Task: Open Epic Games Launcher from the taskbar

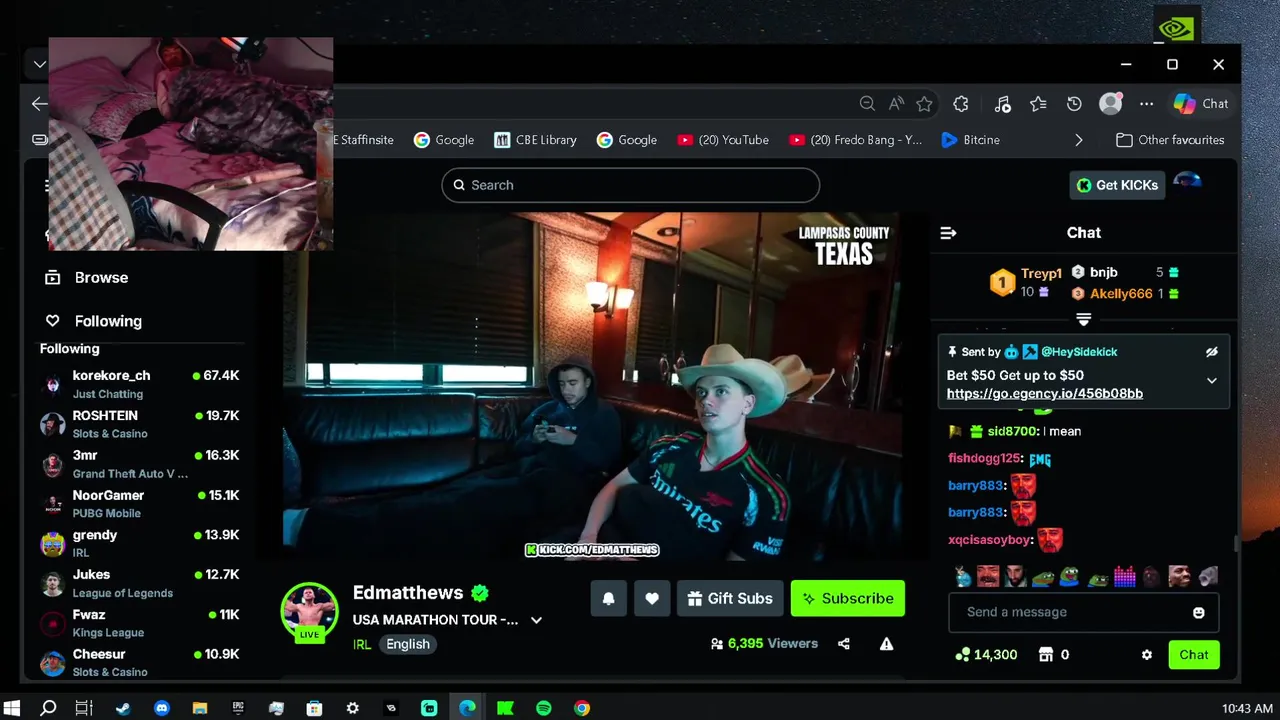Action: click(x=238, y=708)
